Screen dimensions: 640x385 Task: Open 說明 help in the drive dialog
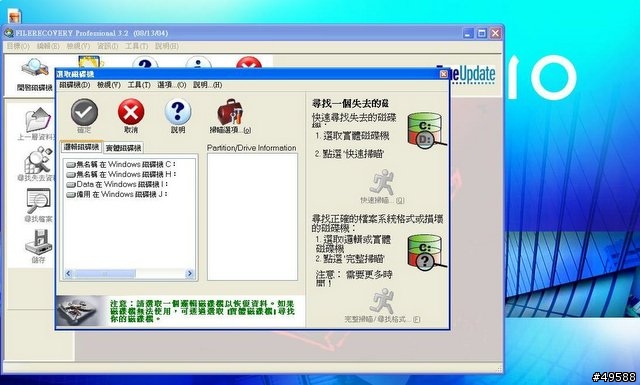pyautogui.click(x=178, y=112)
